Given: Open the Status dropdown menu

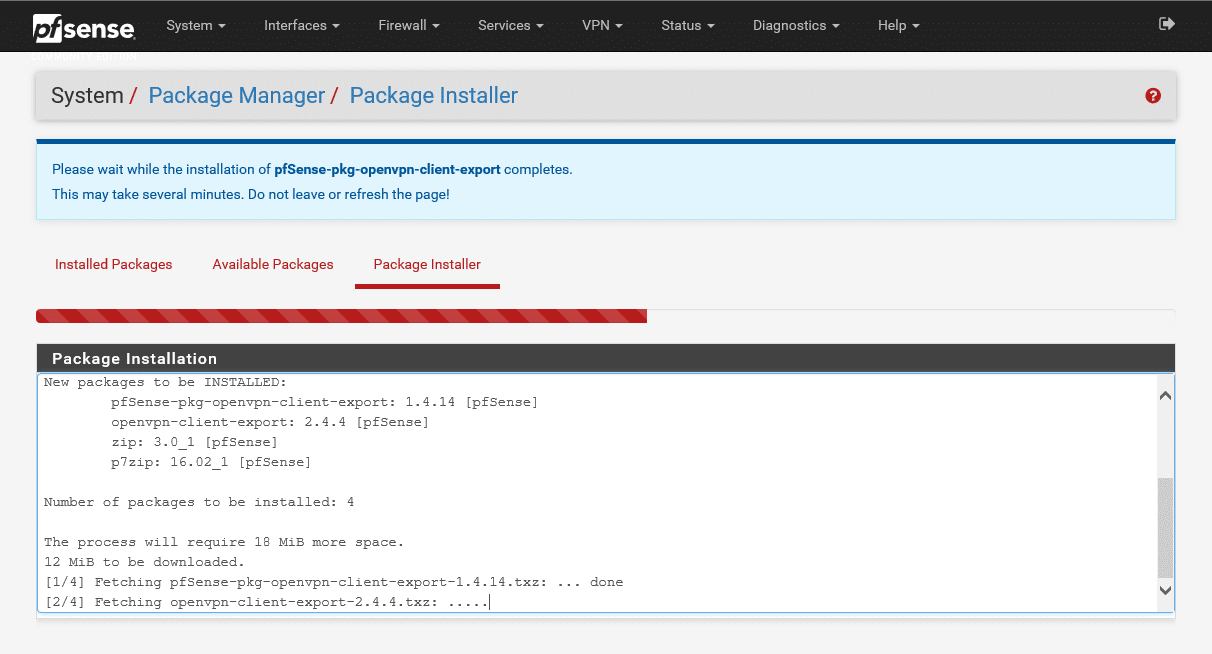Looking at the screenshot, I should (x=688, y=25).
